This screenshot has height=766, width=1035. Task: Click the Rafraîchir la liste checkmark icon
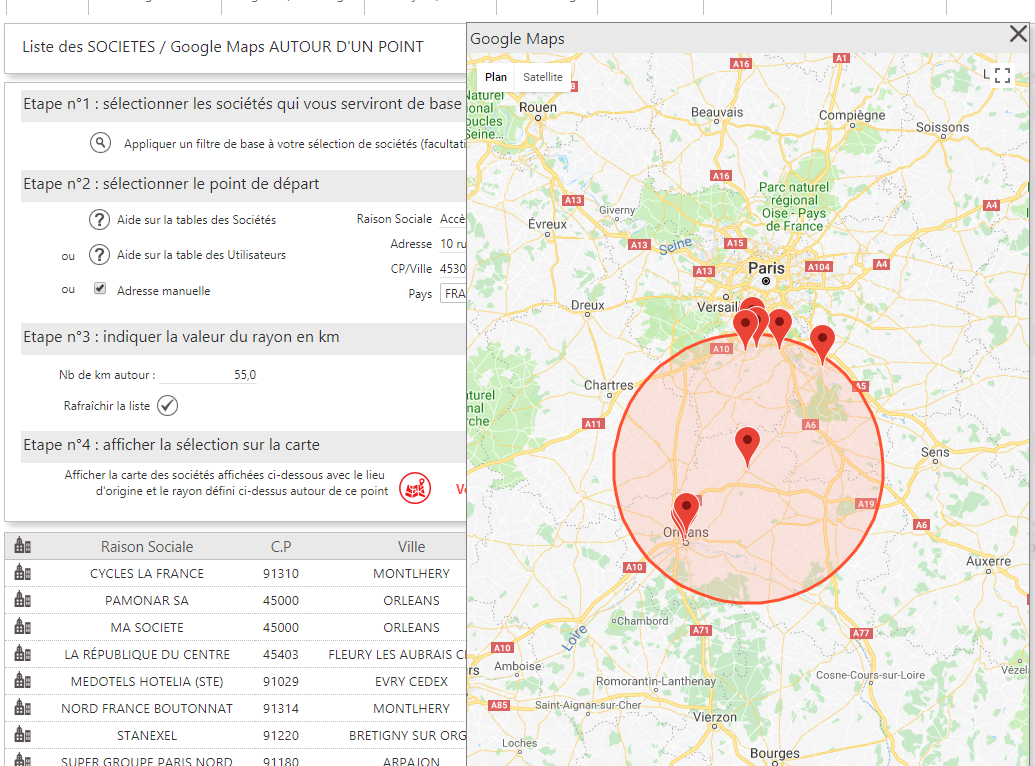168,405
